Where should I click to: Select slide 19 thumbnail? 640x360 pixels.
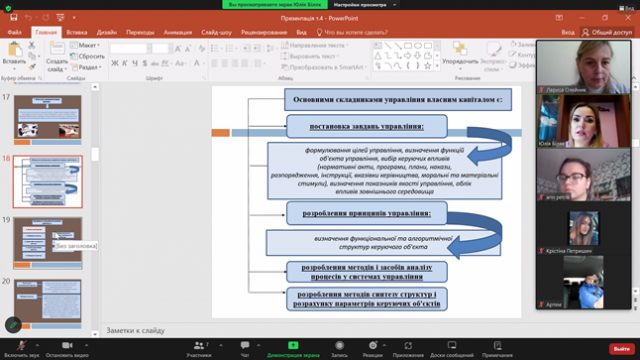pos(48,243)
